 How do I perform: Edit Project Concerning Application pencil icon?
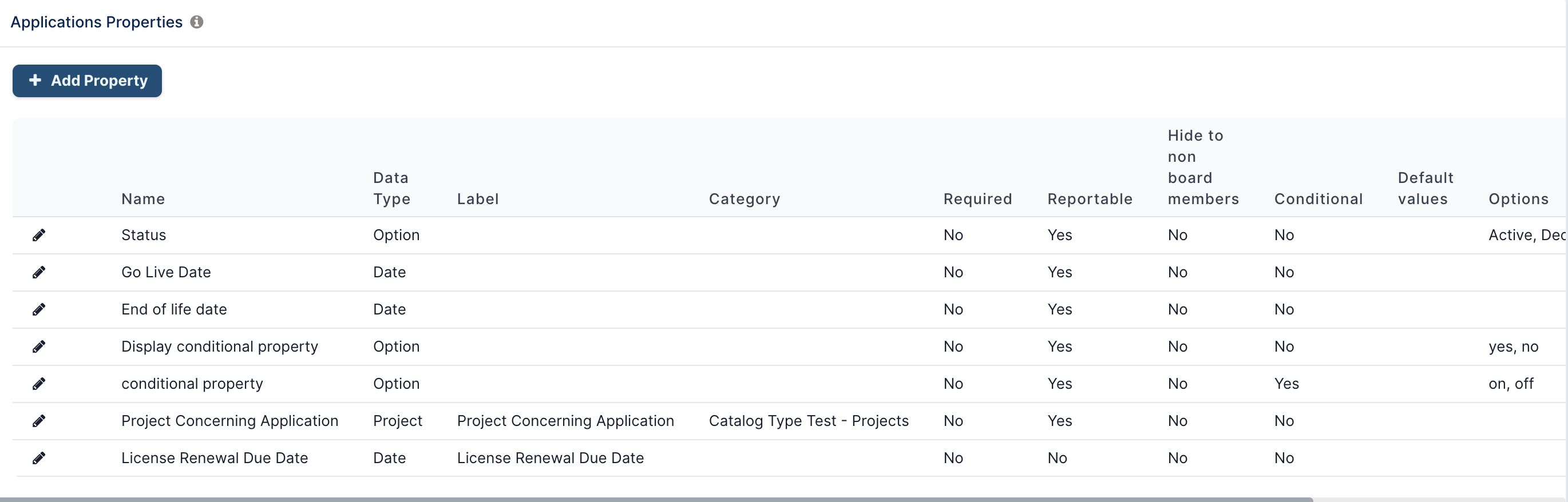(x=39, y=421)
